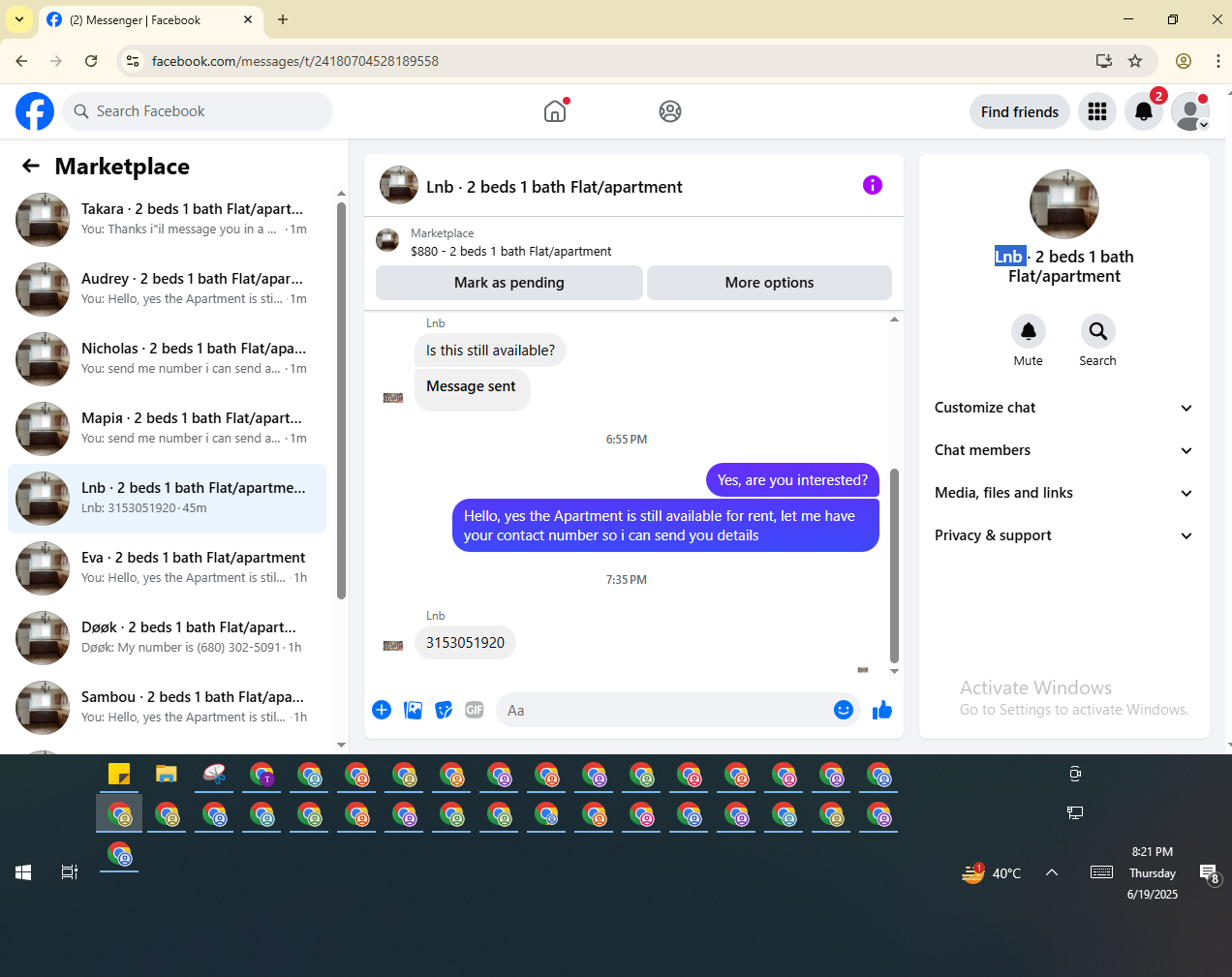This screenshot has width=1232, height=977.
Task: Open more actions plus icon in composer
Action: [382, 710]
